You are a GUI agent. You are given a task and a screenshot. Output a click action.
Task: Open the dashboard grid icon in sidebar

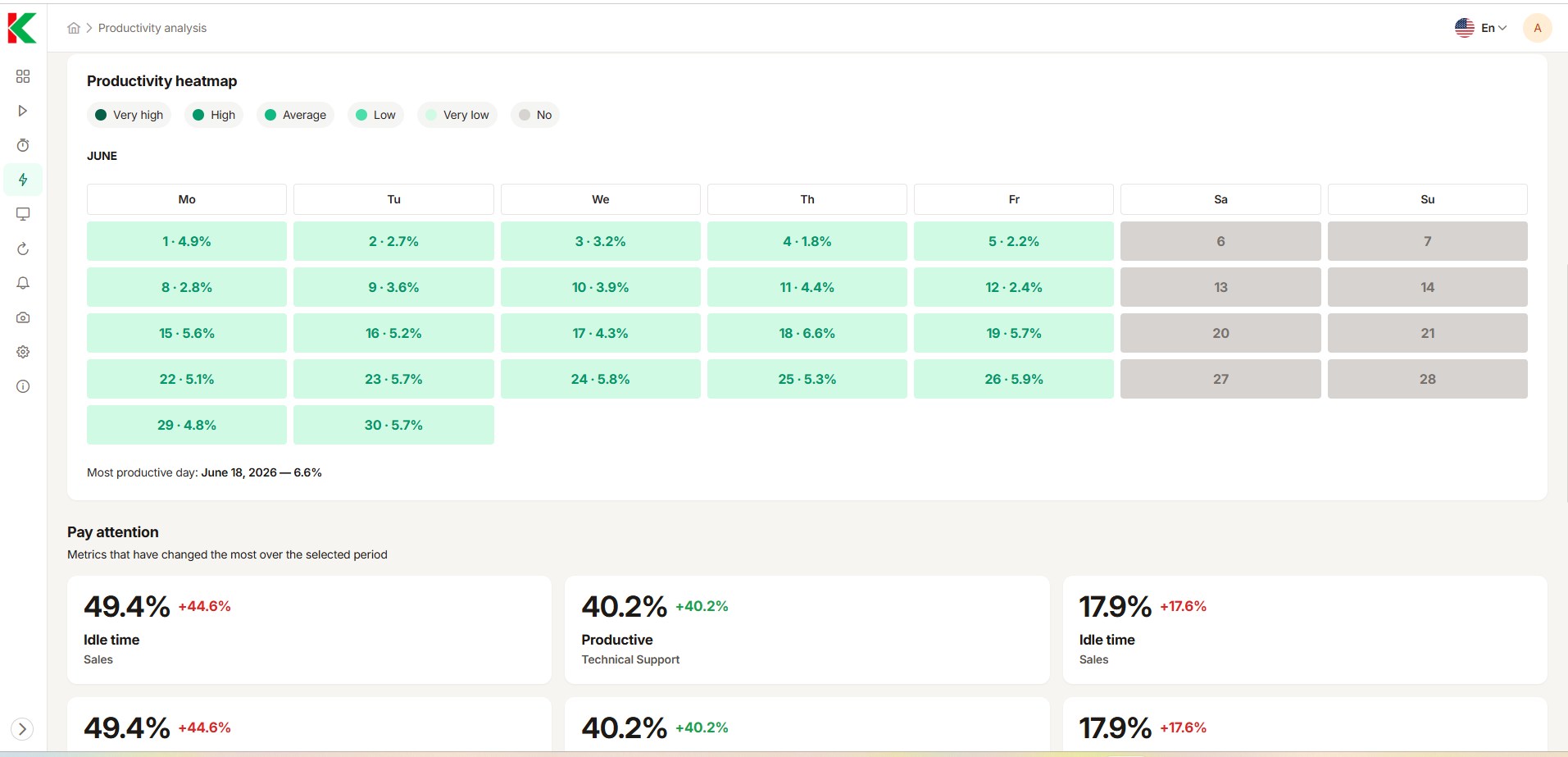(x=23, y=76)
